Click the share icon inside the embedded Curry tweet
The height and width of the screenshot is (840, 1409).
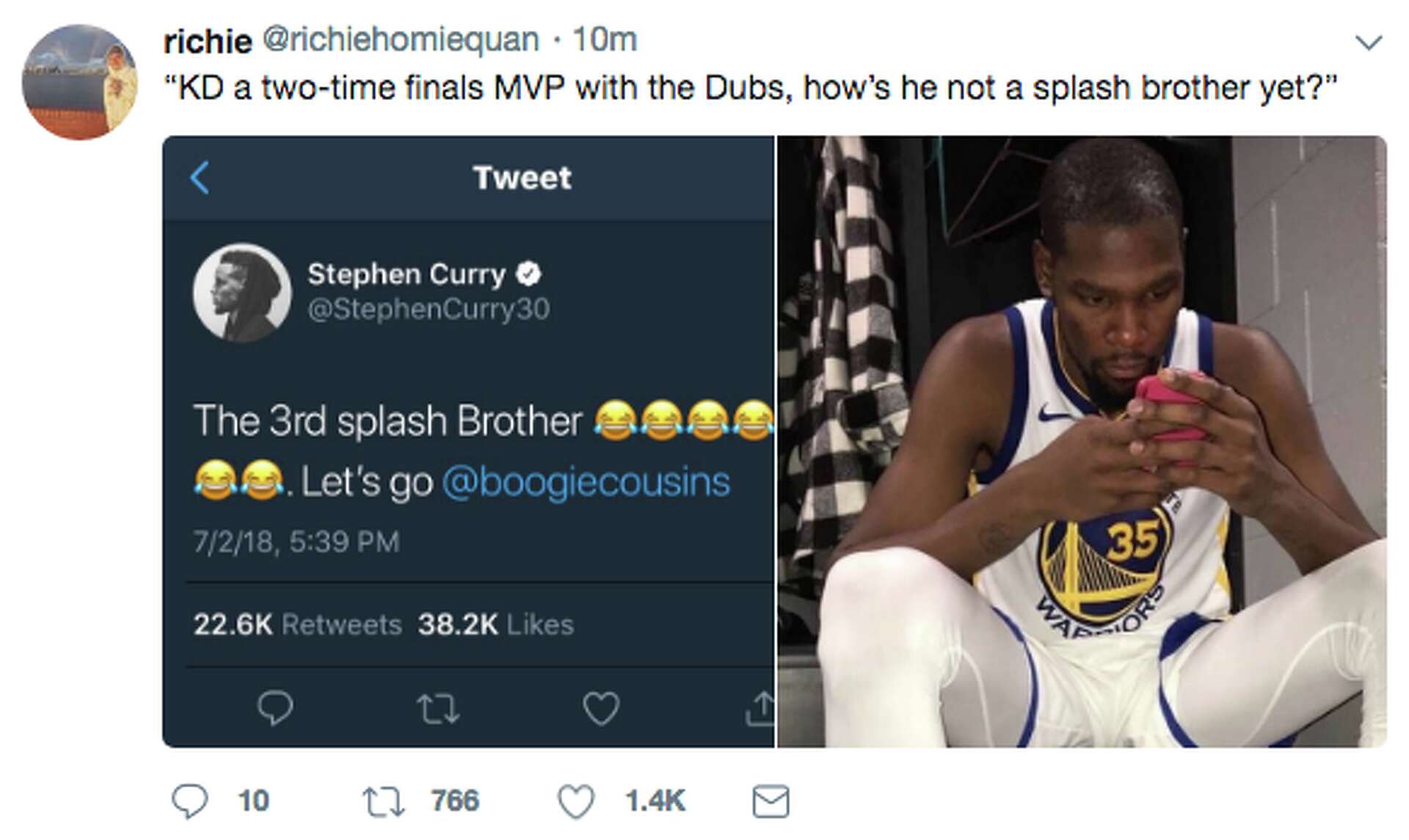(761, 709)
